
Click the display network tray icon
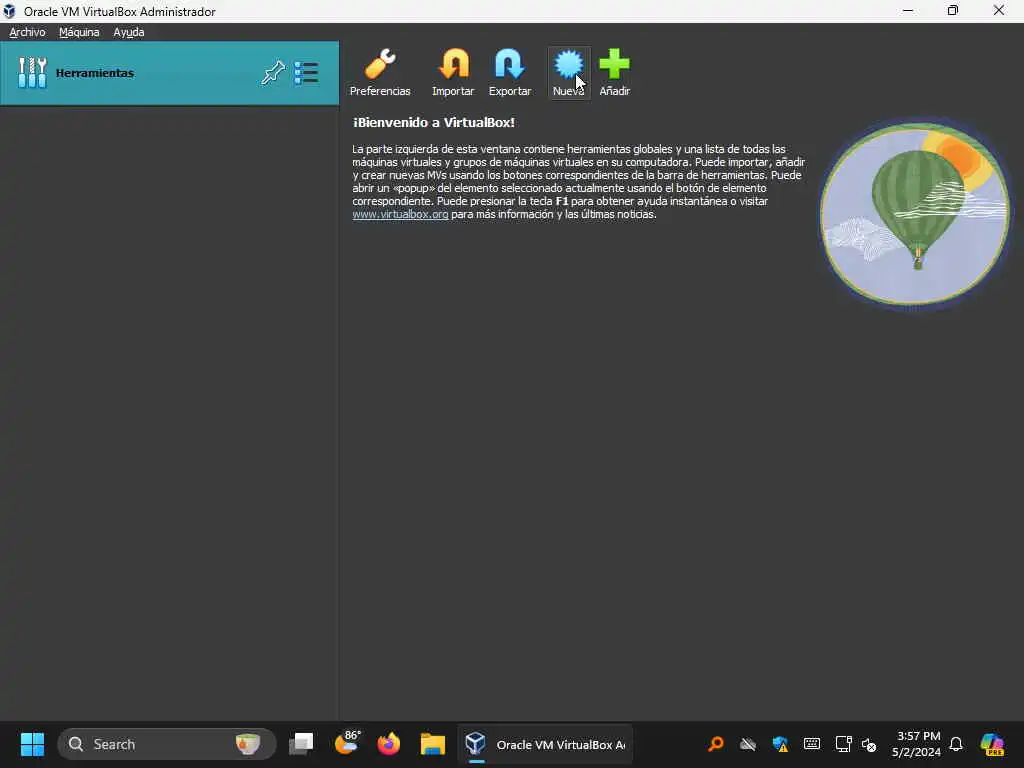point(843,744)
